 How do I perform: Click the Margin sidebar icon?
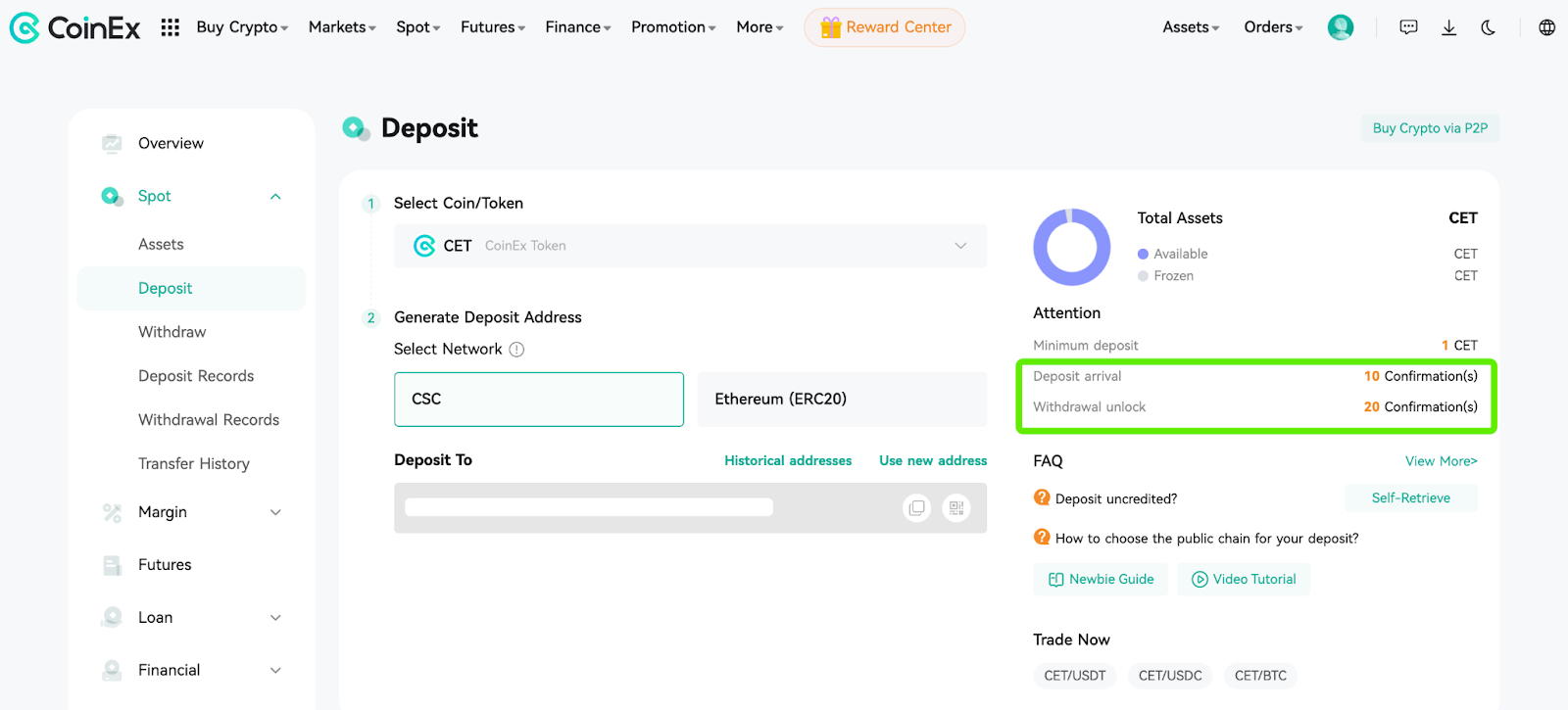[x=112, y=512]
